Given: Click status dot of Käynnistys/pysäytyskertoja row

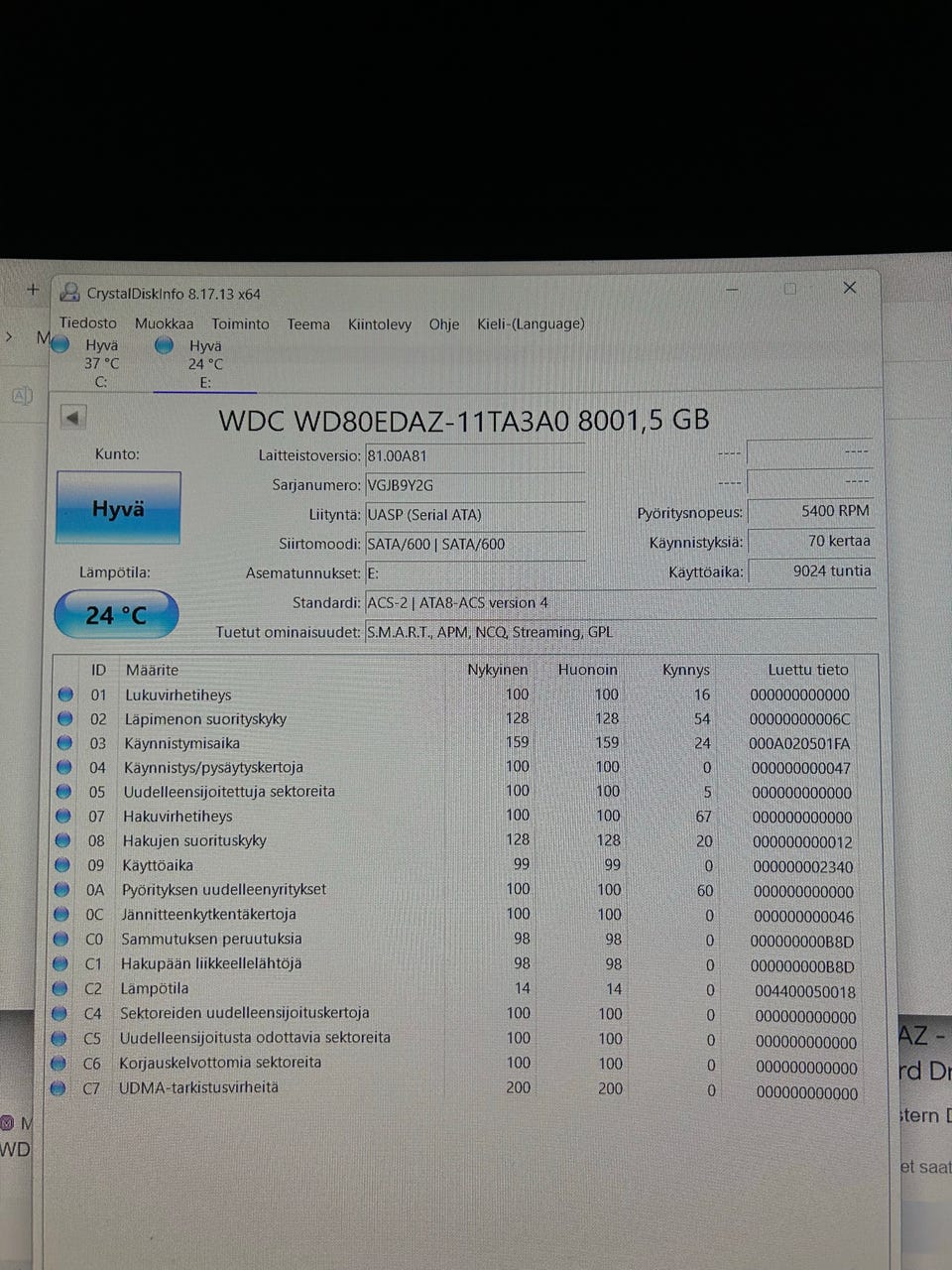Looking at the screenshot, I should point(64,767).
